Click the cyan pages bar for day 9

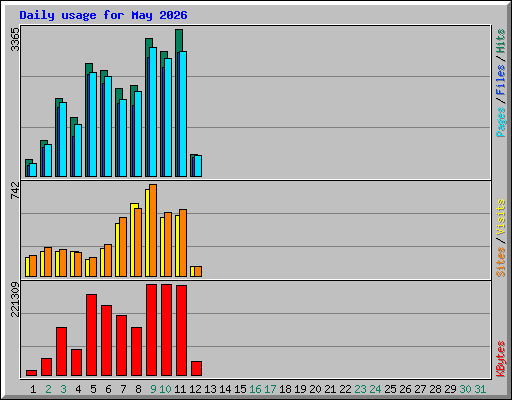click(x=153, y=112)
